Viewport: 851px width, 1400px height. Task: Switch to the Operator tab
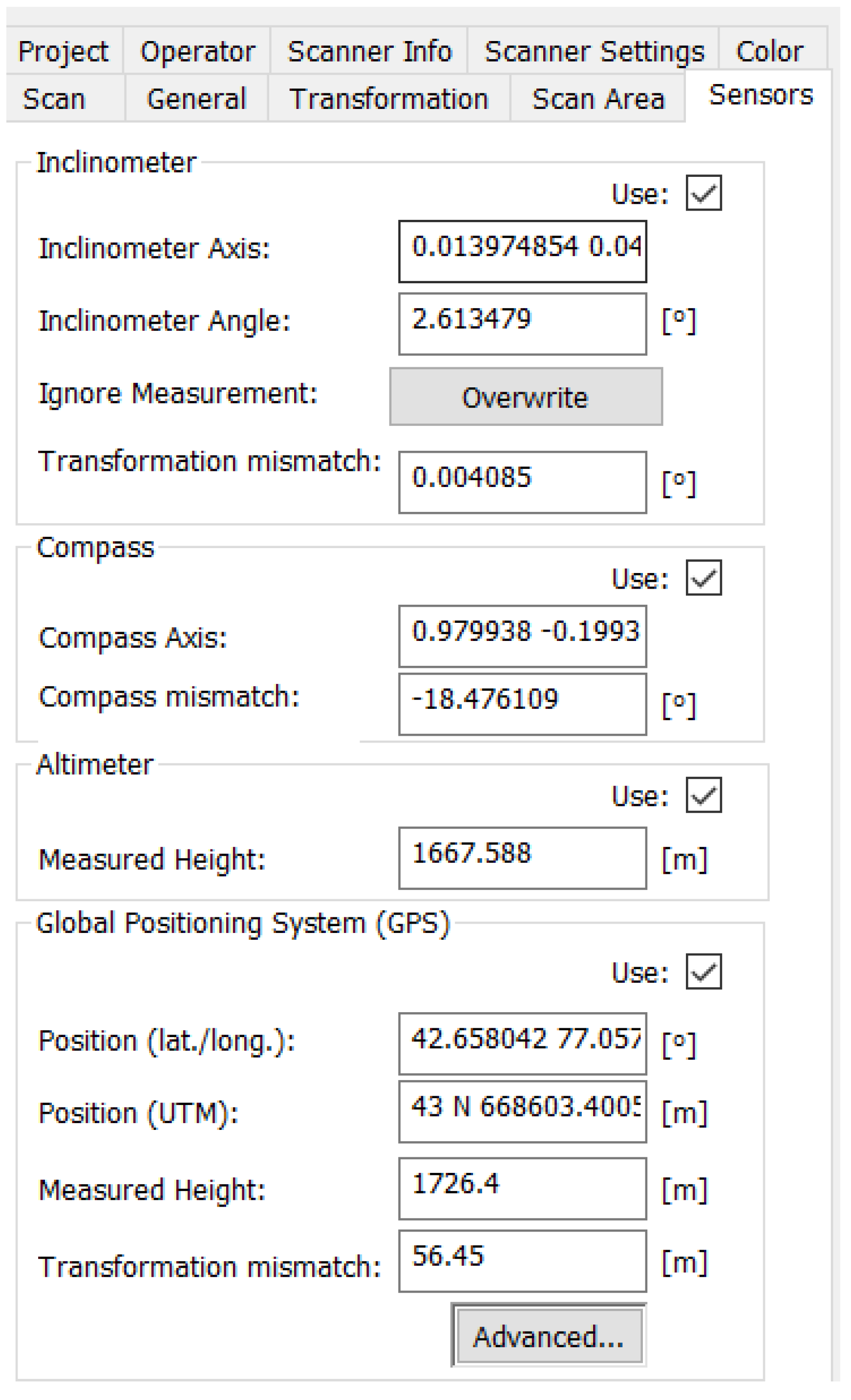coord(197,52)
